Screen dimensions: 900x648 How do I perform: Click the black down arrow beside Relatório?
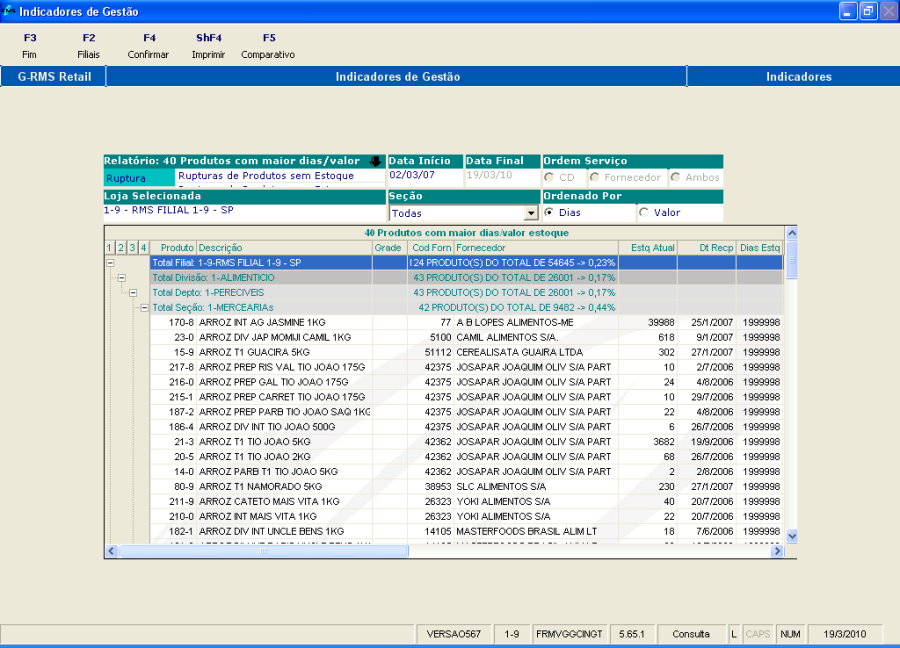[376, 161]
